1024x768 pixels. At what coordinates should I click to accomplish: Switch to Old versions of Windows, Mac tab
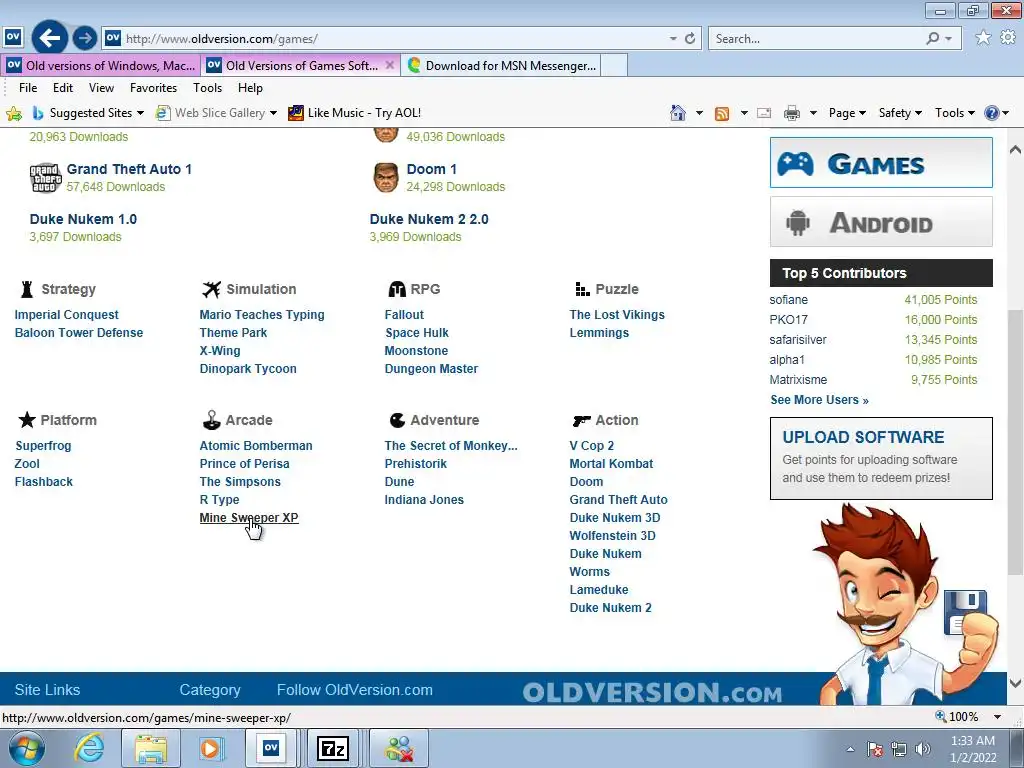100,65
